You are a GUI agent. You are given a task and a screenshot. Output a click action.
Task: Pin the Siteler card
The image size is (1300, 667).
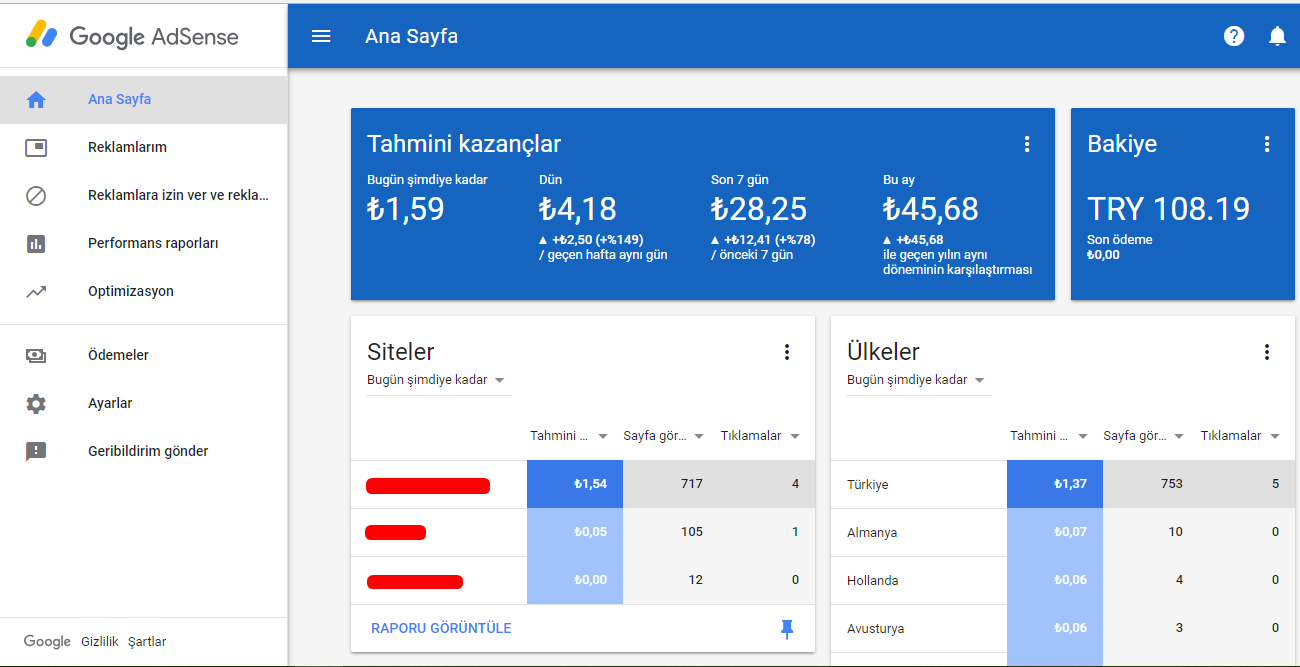click(x=787, y=628)
